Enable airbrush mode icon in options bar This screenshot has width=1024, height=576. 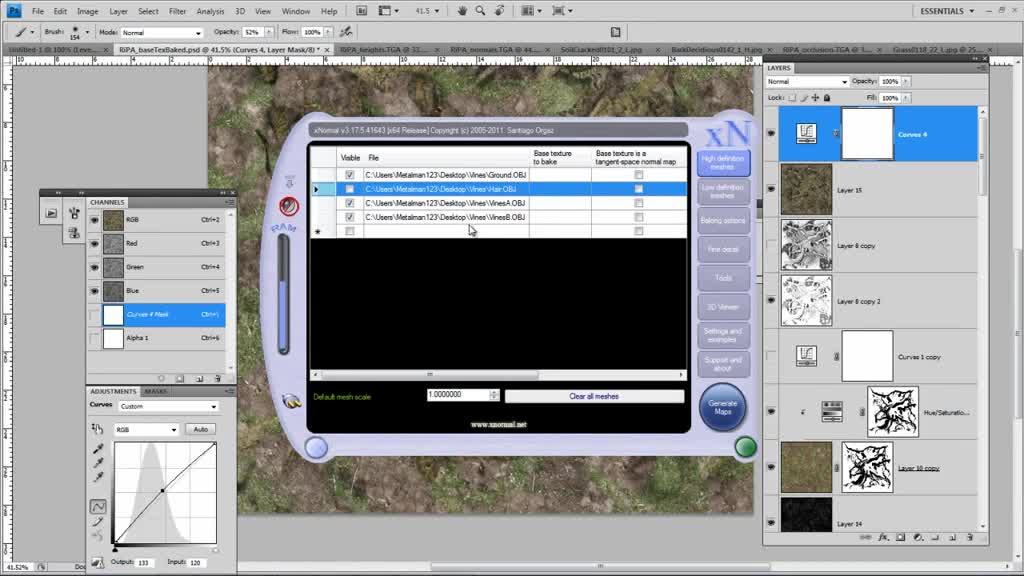point(346,31)
